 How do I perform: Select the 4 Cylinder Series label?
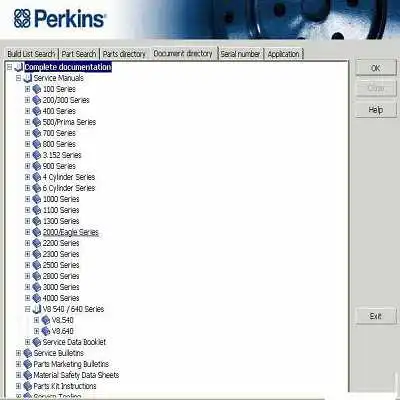(69, 177)
